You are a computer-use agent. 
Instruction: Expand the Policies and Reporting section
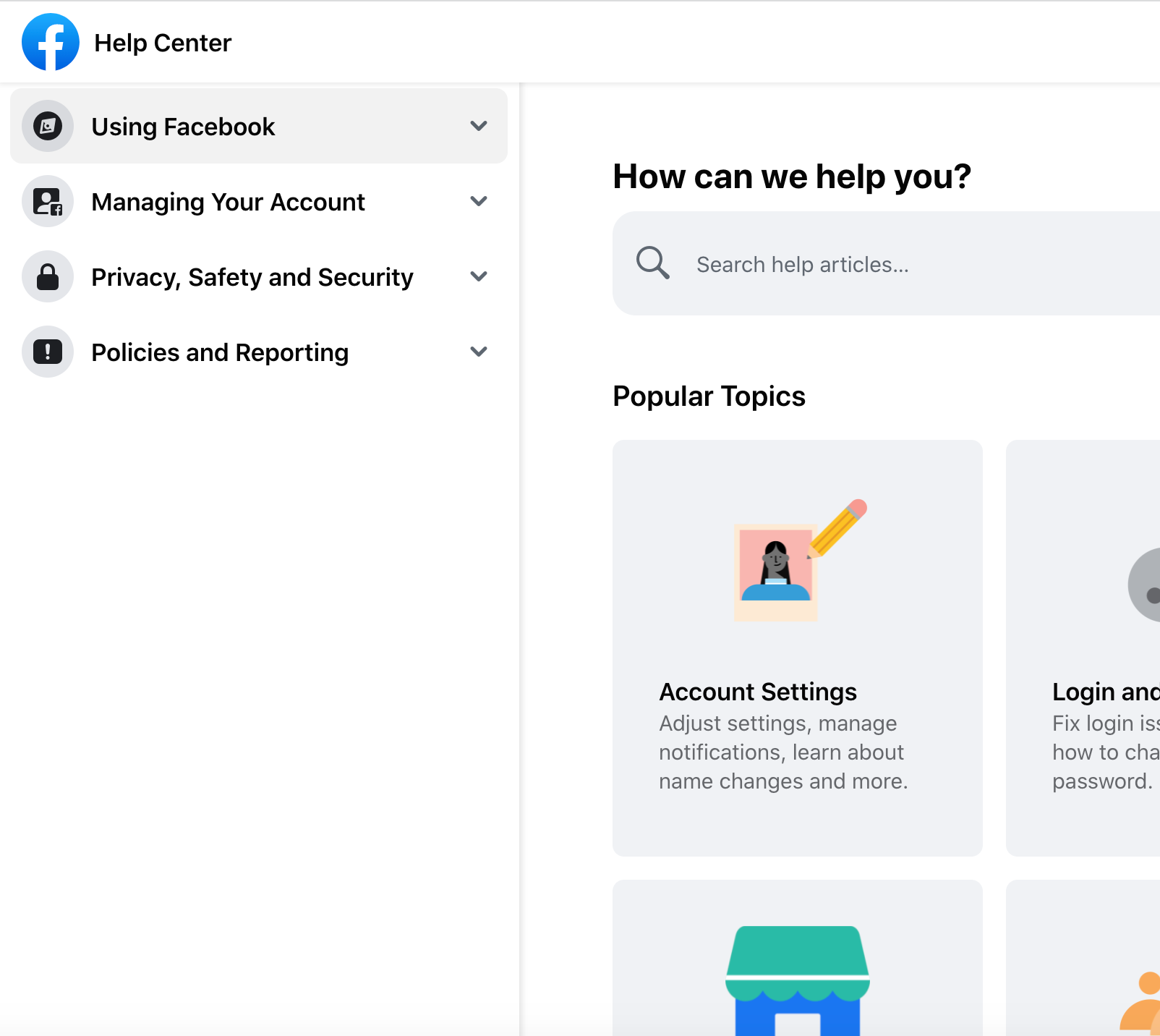point(478,352)
